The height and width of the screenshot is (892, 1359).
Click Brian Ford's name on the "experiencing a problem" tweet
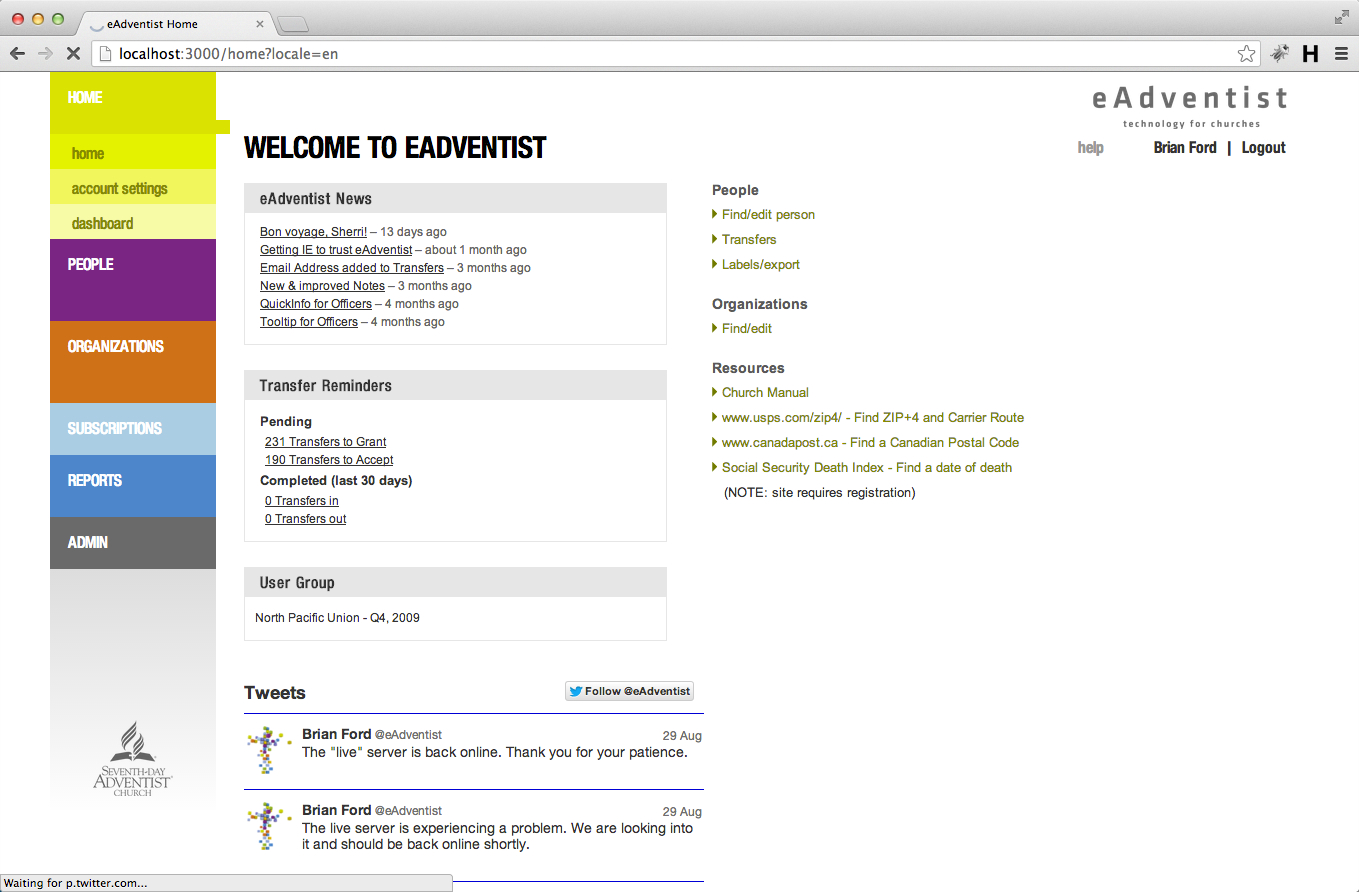click(x=337, y=811)
